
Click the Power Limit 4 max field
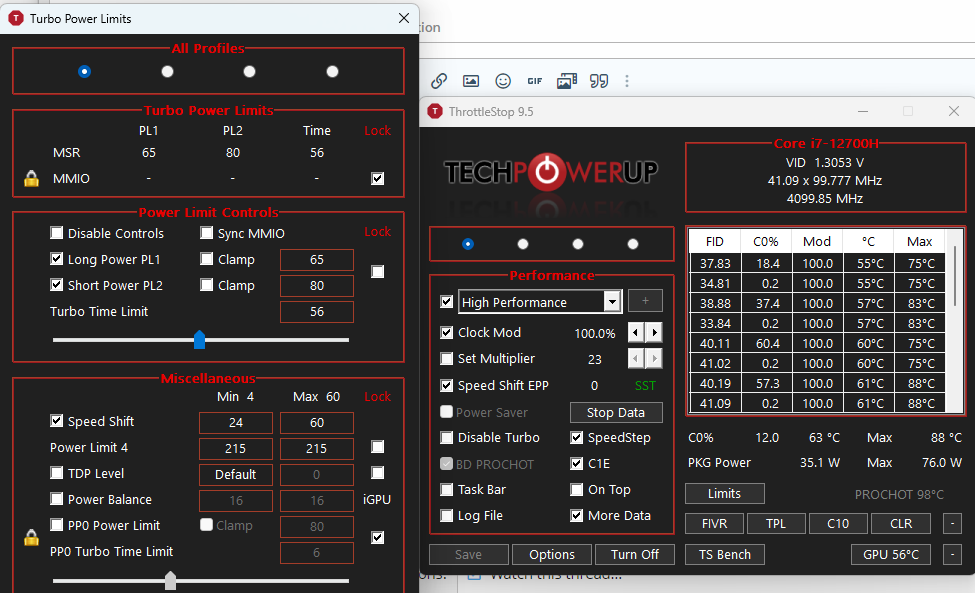tap(317, 448)
